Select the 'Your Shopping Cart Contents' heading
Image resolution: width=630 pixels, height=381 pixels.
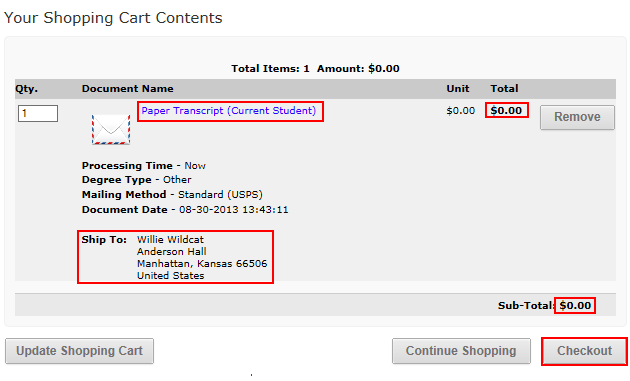[x=113, y=18]
